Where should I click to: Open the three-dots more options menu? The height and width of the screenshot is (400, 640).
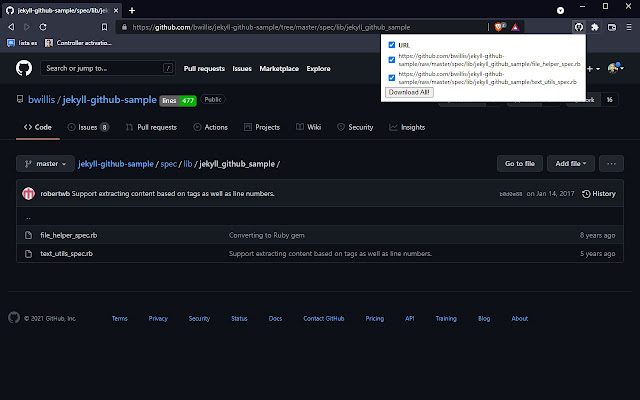click(x=611, y=164)
